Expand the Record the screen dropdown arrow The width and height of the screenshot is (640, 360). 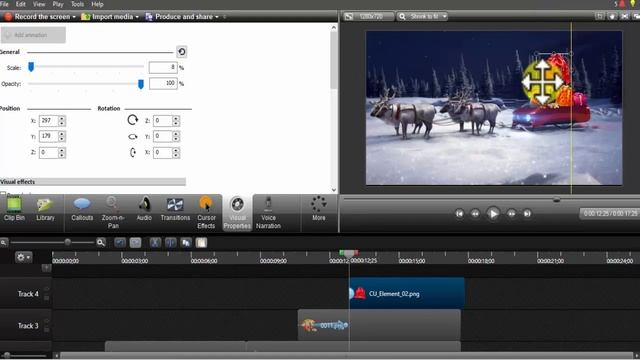tap(74, 17)
